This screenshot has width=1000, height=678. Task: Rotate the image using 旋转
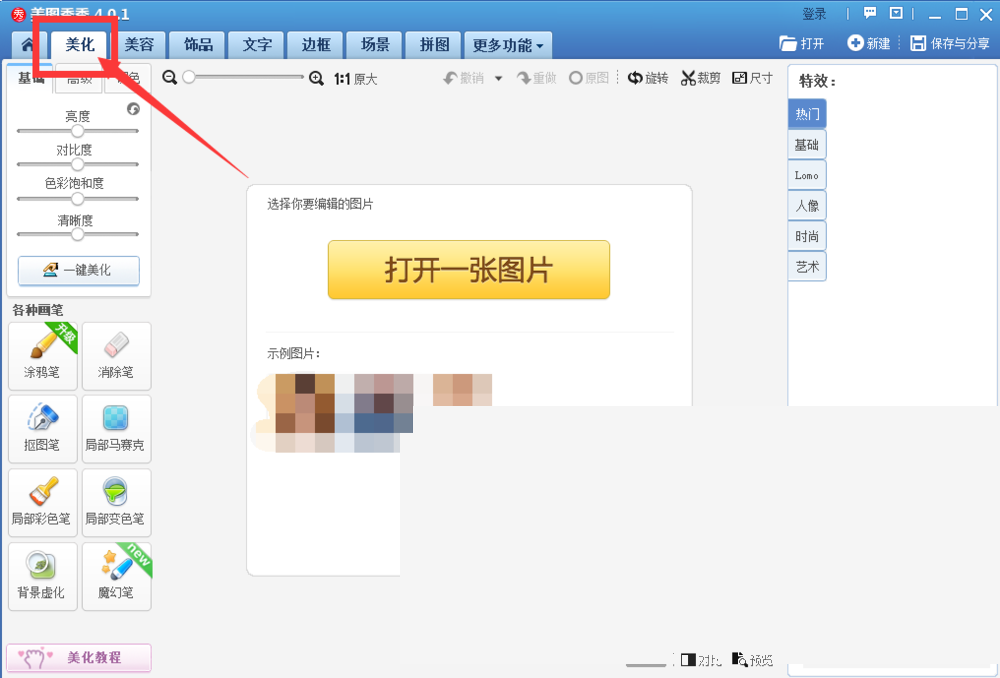click(x=648, y=78)
